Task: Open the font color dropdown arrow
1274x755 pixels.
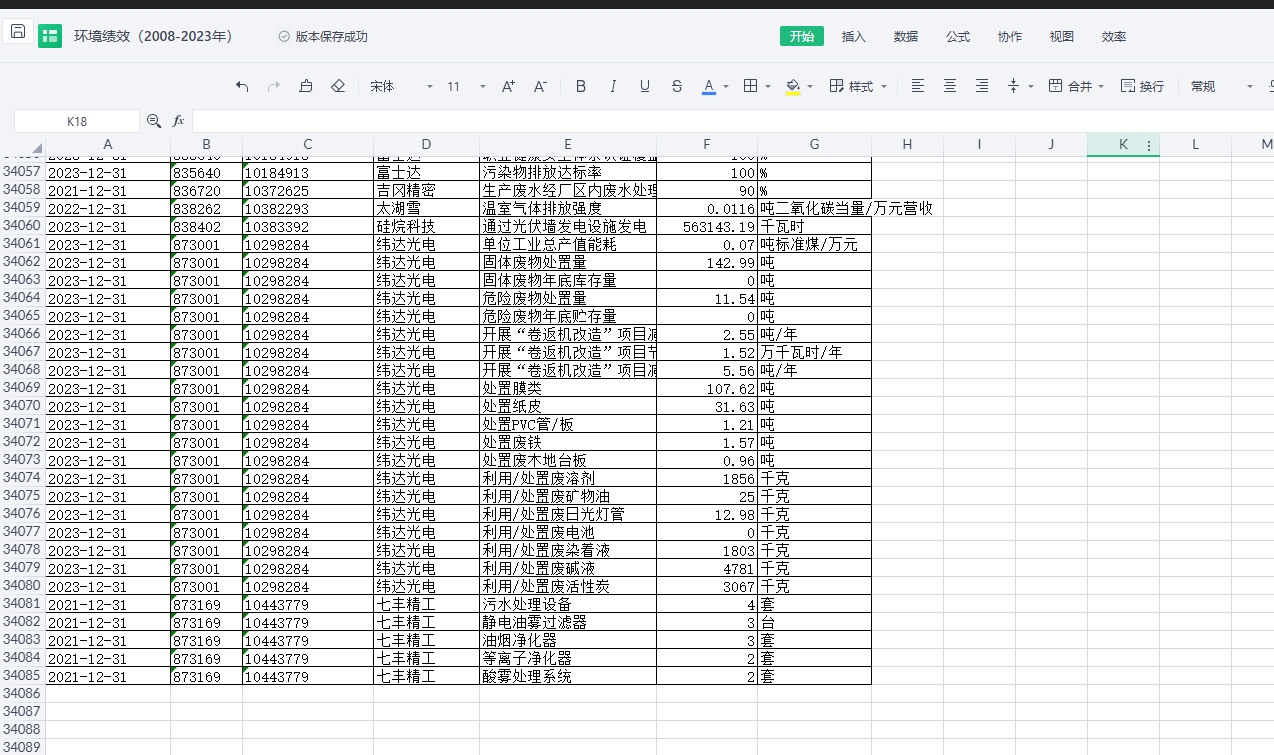Action: pyautogui.click(x=726, y=87)
